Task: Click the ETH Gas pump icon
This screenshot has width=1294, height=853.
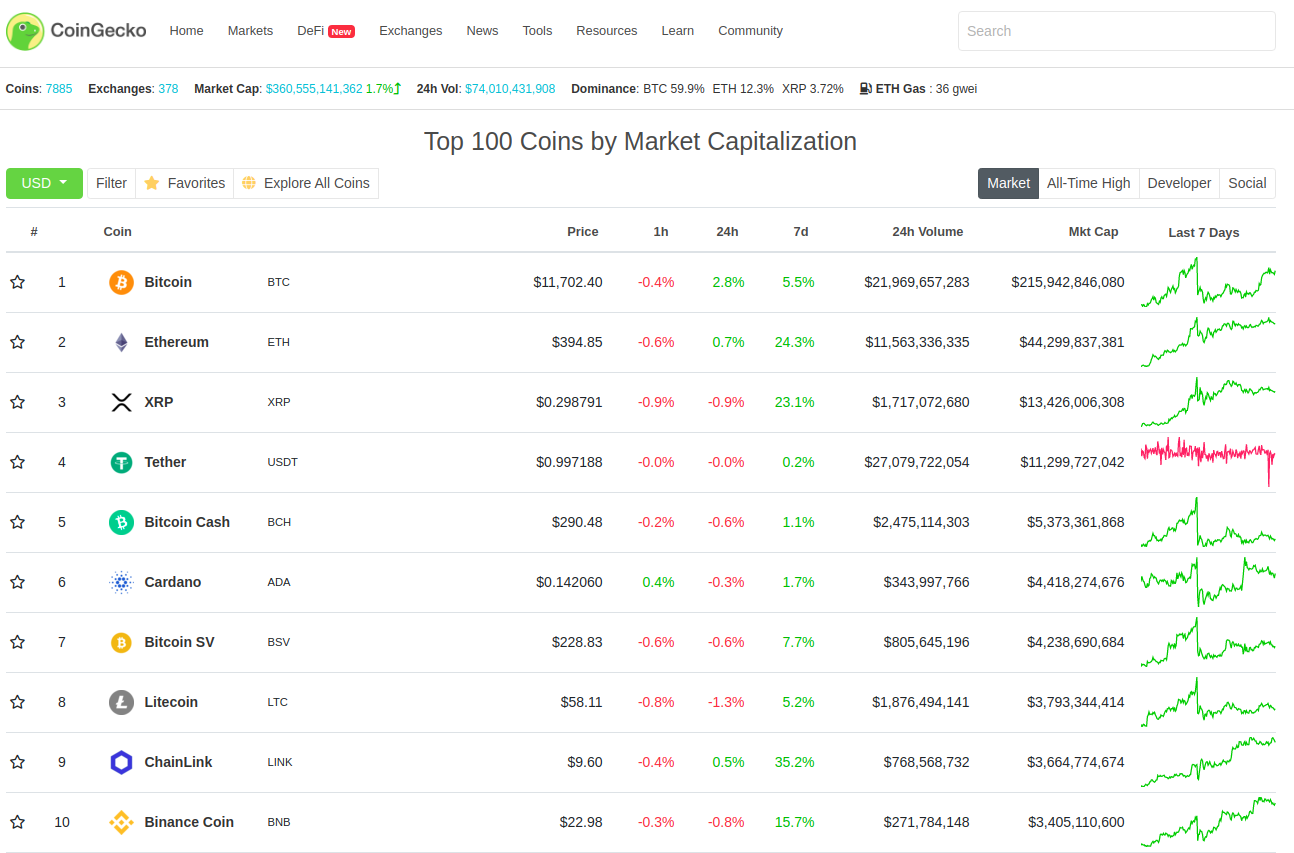Action: click(x=865, y=88)
